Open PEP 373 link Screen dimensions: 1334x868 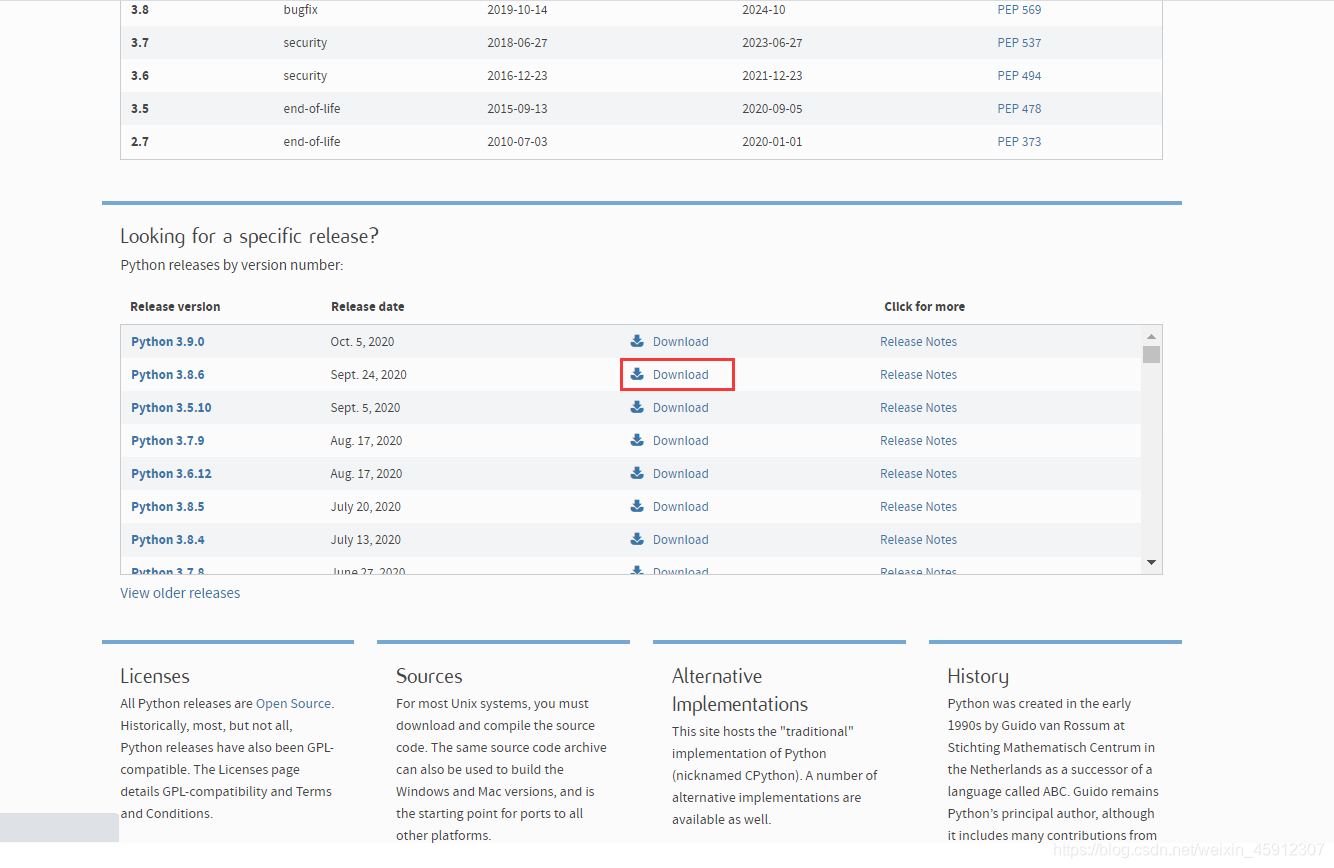pyautogui.click(x=1019, y=142)
